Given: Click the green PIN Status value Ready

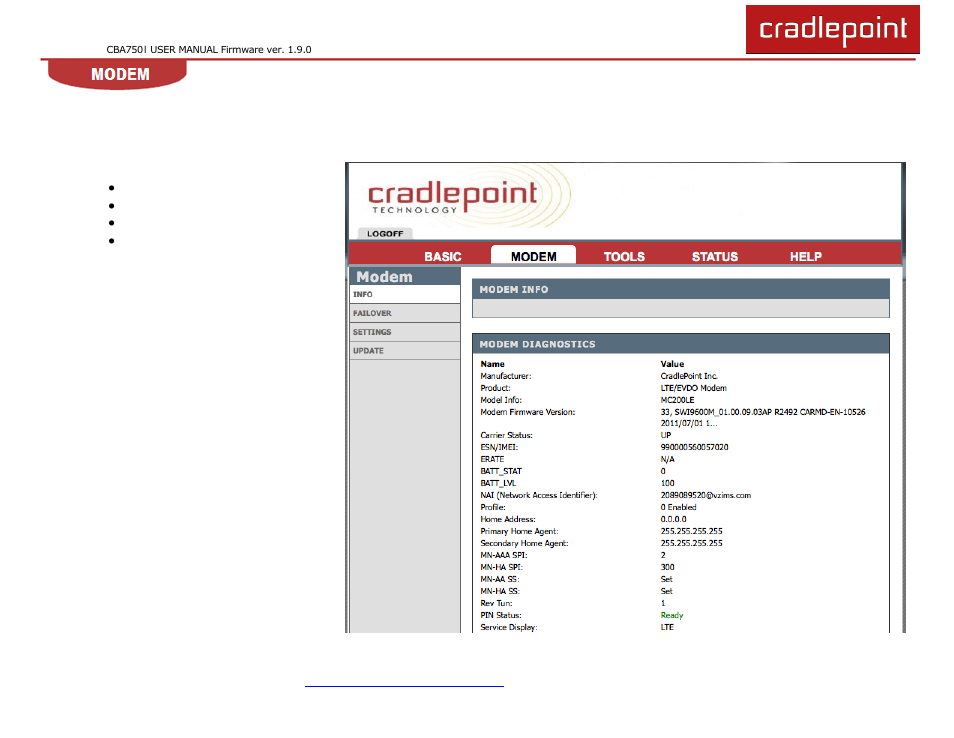Looking at the screenshot, I should point(672,615).
